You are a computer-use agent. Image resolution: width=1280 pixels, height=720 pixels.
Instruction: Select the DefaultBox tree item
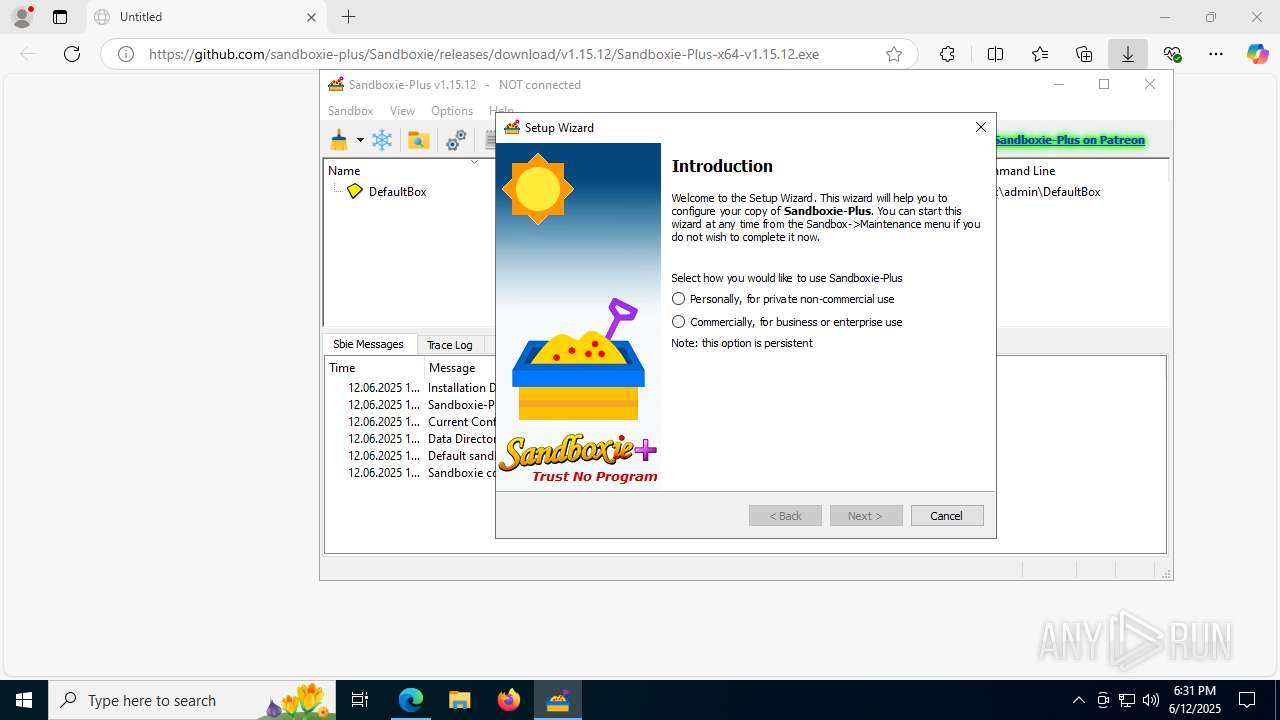click(x=397, y=192)
